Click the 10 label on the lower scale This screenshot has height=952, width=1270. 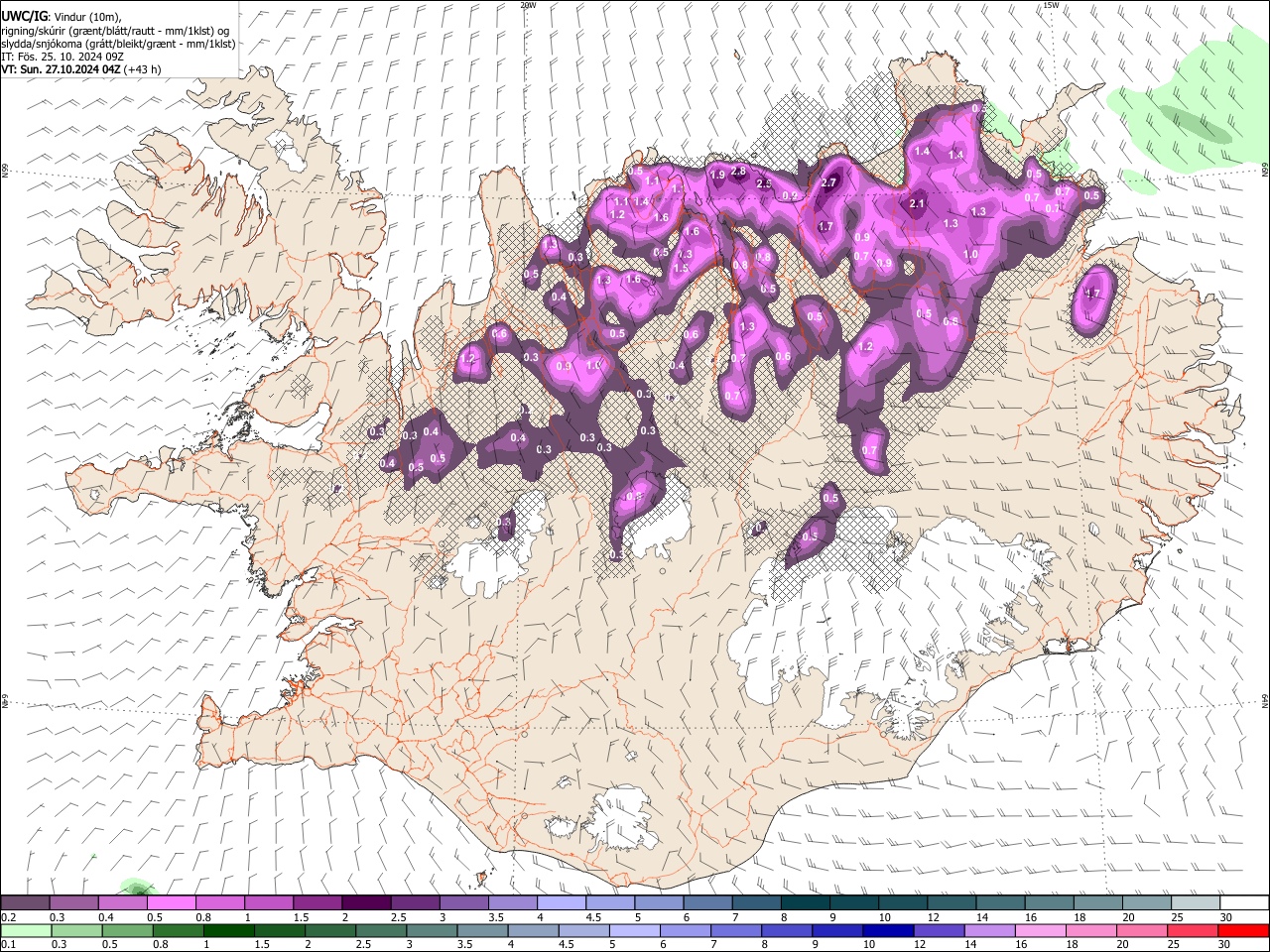(869, 944)
